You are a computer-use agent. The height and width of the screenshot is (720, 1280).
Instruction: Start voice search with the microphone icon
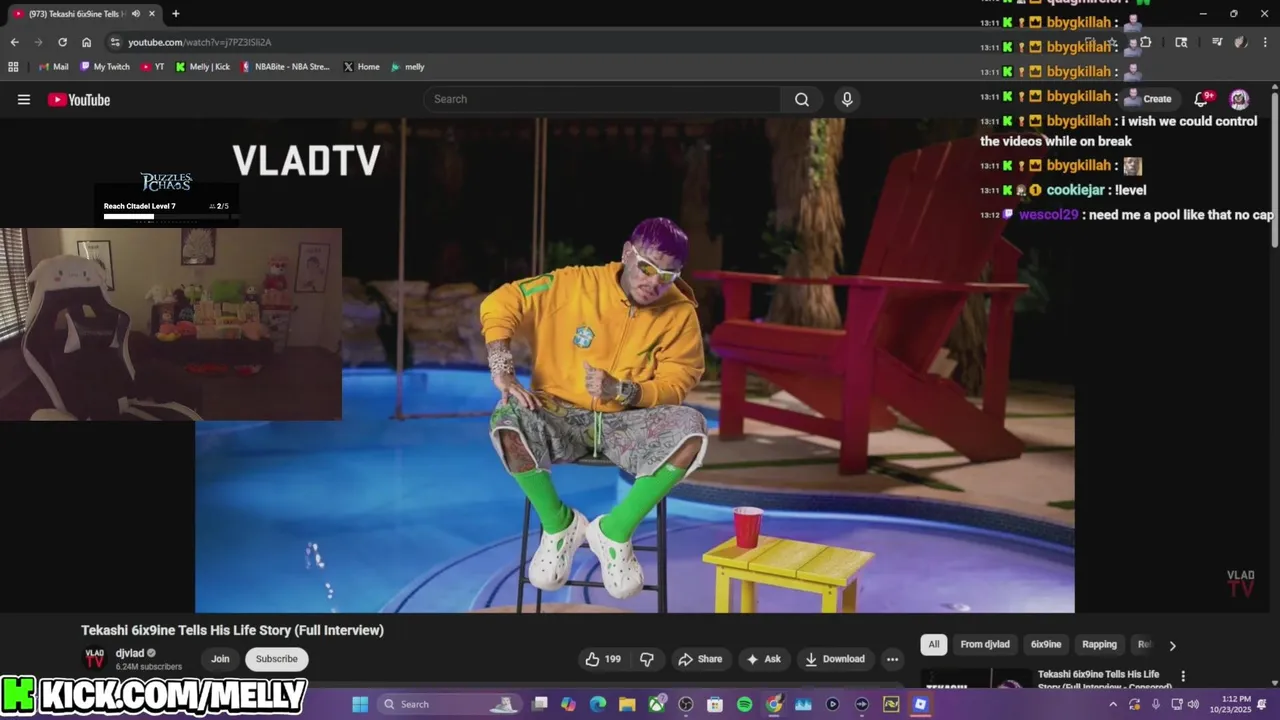[847, 99]
